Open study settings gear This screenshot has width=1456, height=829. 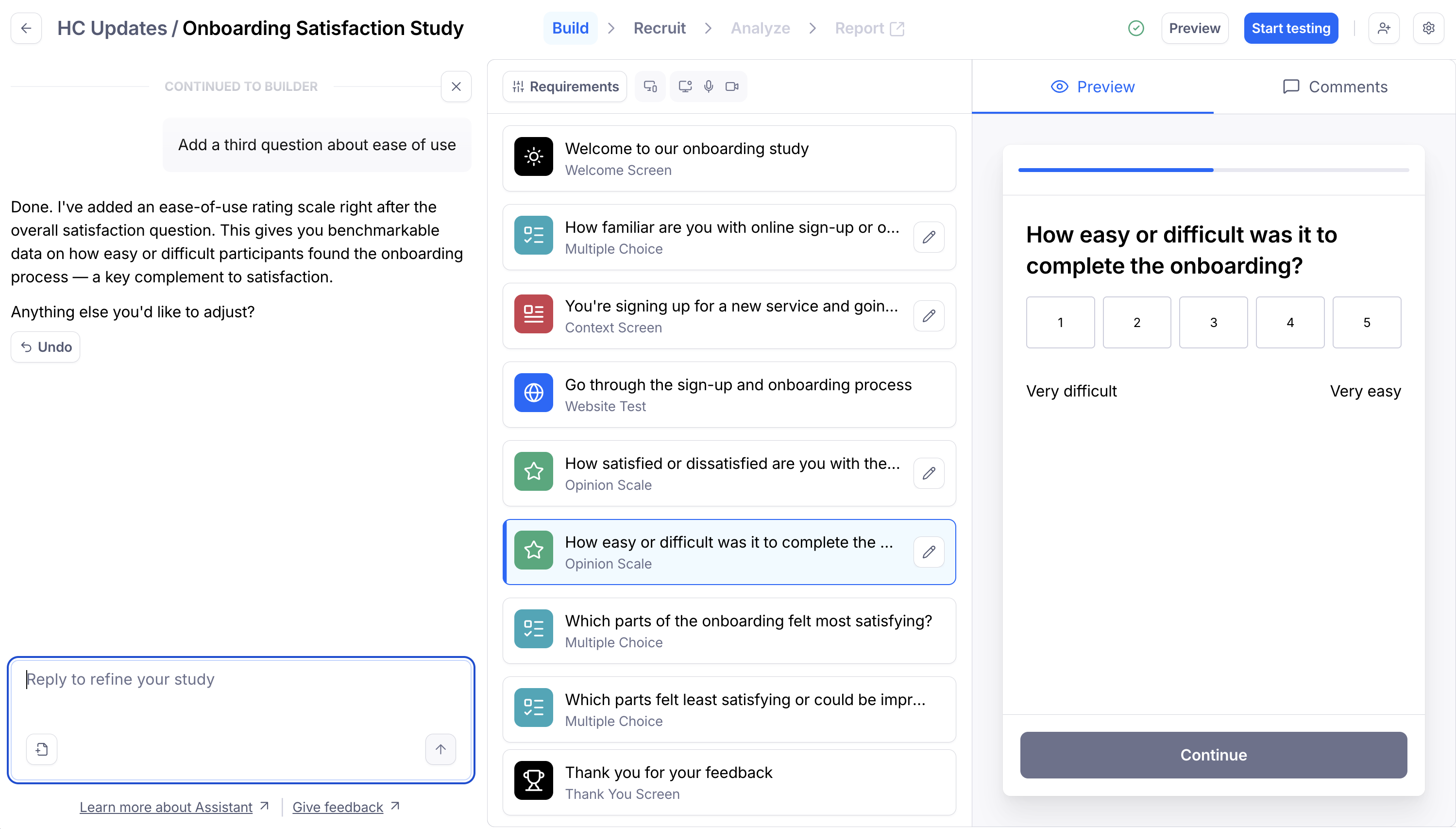1428,29
